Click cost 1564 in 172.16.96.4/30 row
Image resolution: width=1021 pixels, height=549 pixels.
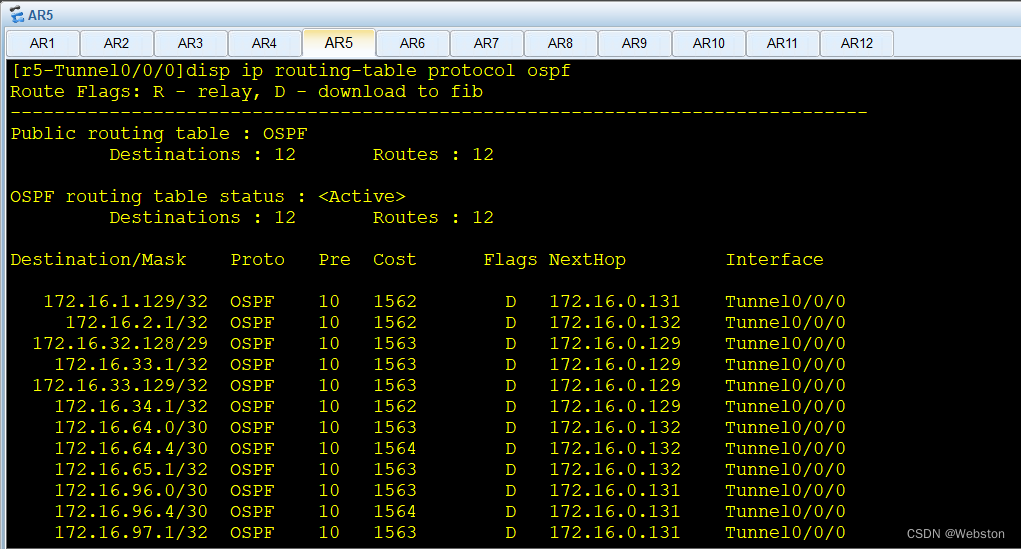(x=395, y=511)
